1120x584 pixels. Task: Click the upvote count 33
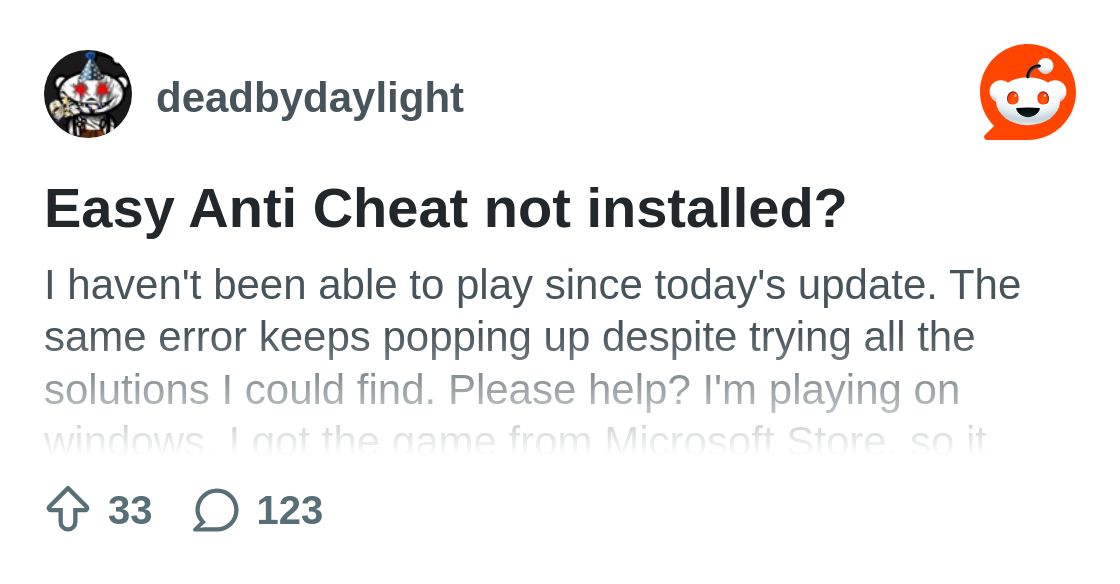[x=130, y=510]
